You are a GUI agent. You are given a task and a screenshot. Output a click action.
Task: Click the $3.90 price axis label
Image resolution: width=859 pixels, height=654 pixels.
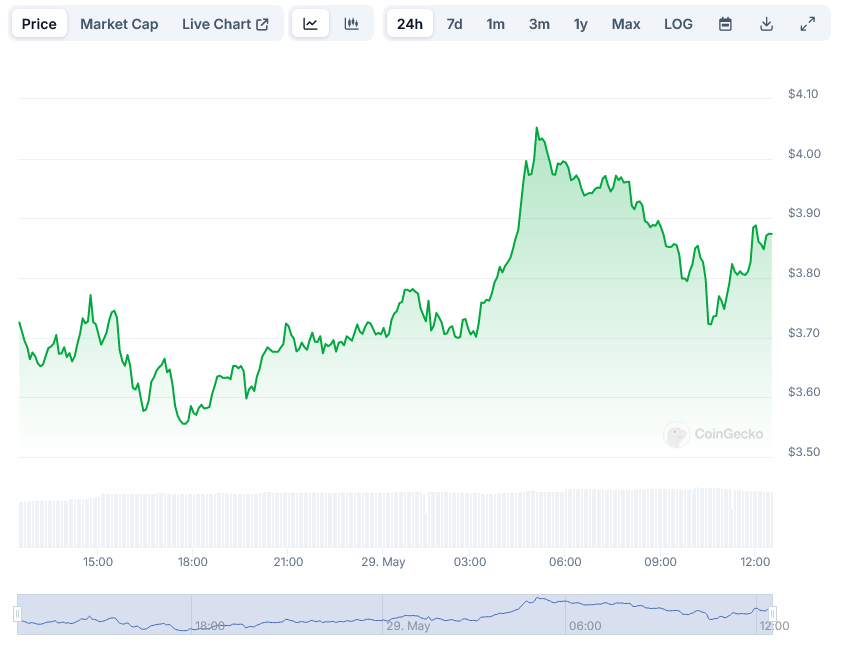[x=804, y=213]
